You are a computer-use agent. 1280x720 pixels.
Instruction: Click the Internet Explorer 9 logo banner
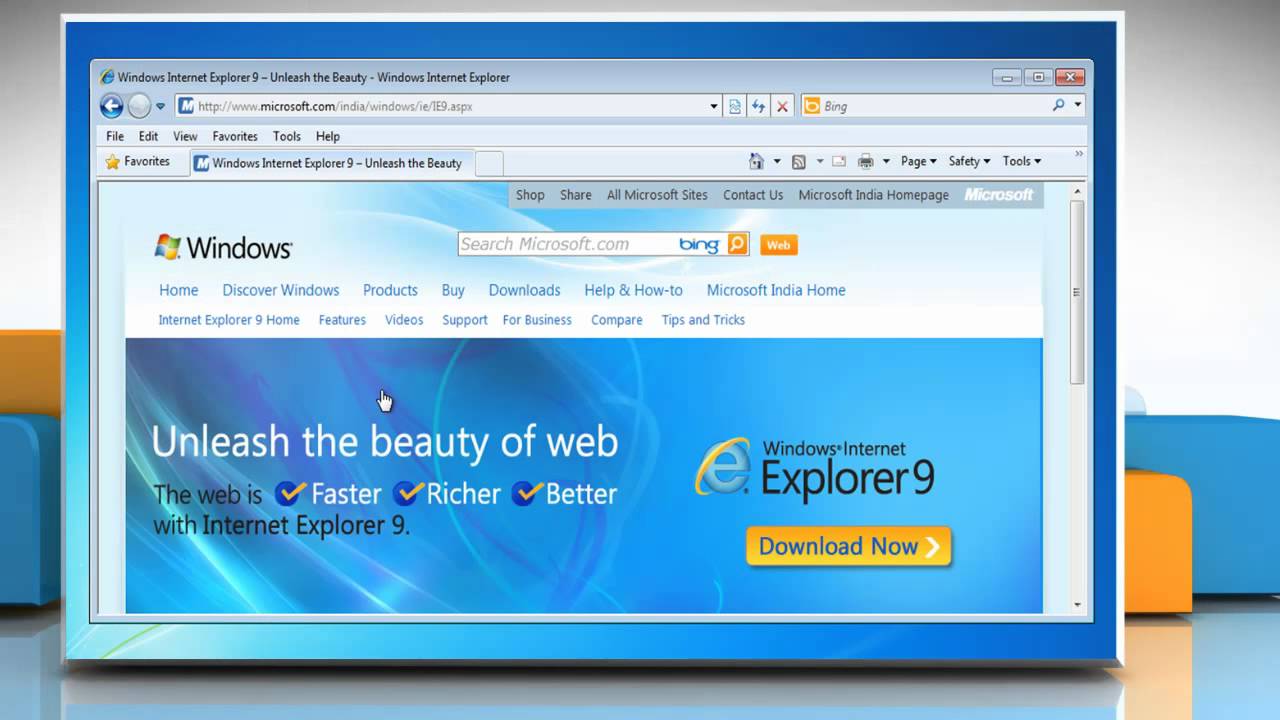(815, 468)
